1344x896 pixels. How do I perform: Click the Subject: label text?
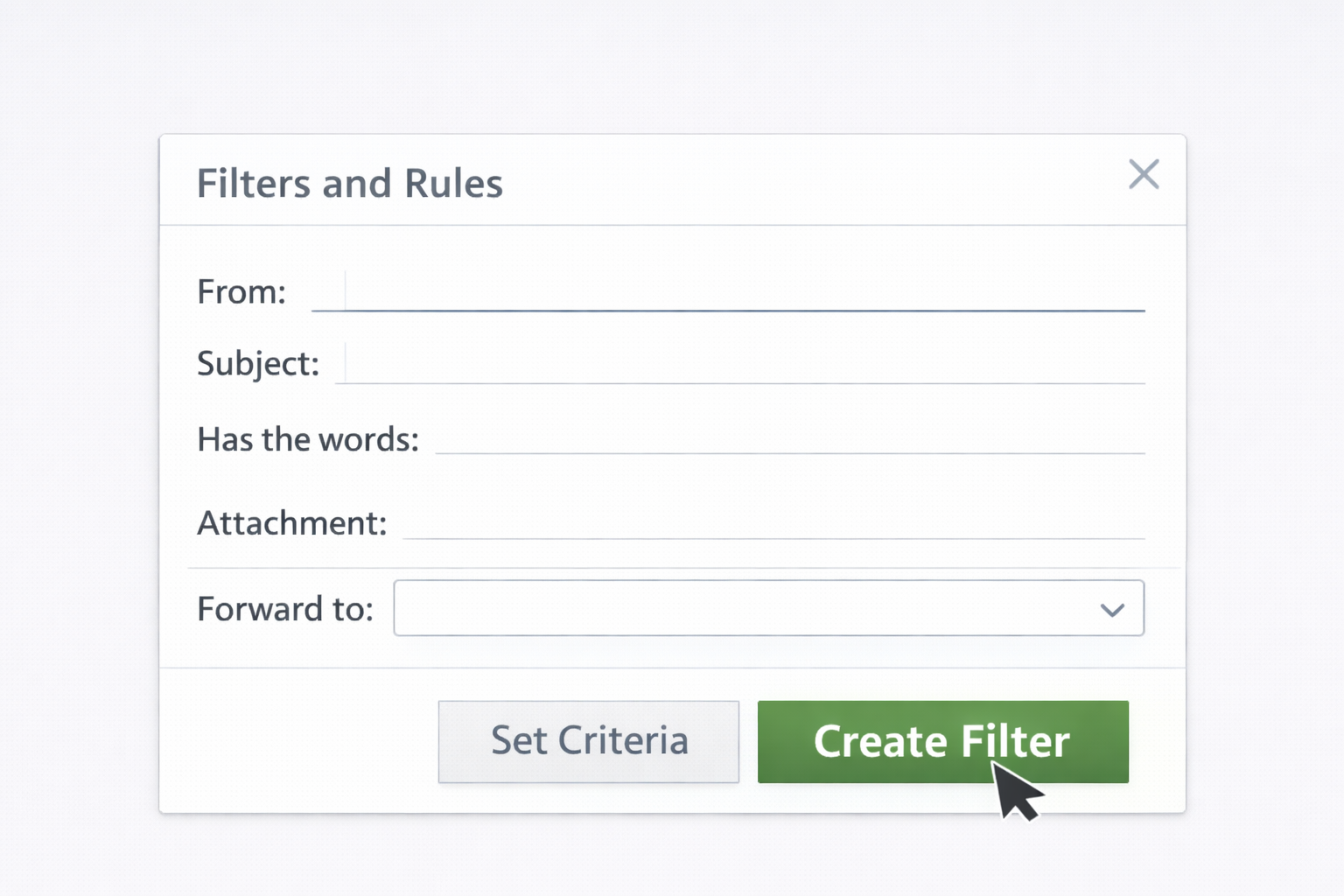[x=258, y=363]
